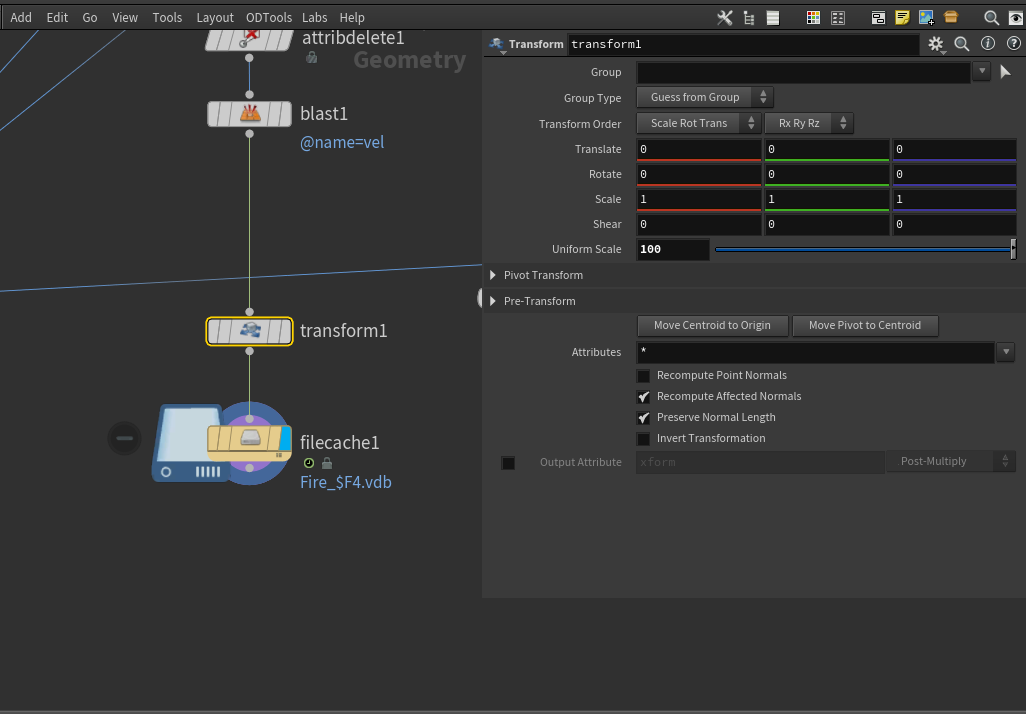Open the ODTools menu

(268, 18)
